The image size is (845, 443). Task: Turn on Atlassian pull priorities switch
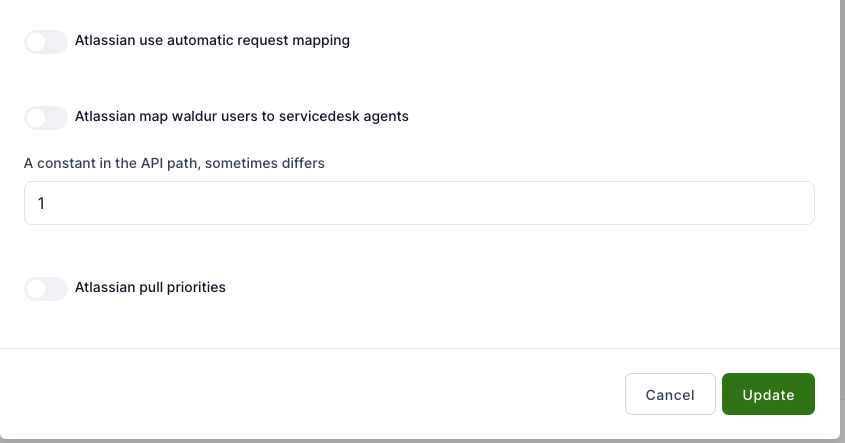(x=46, y=289)
